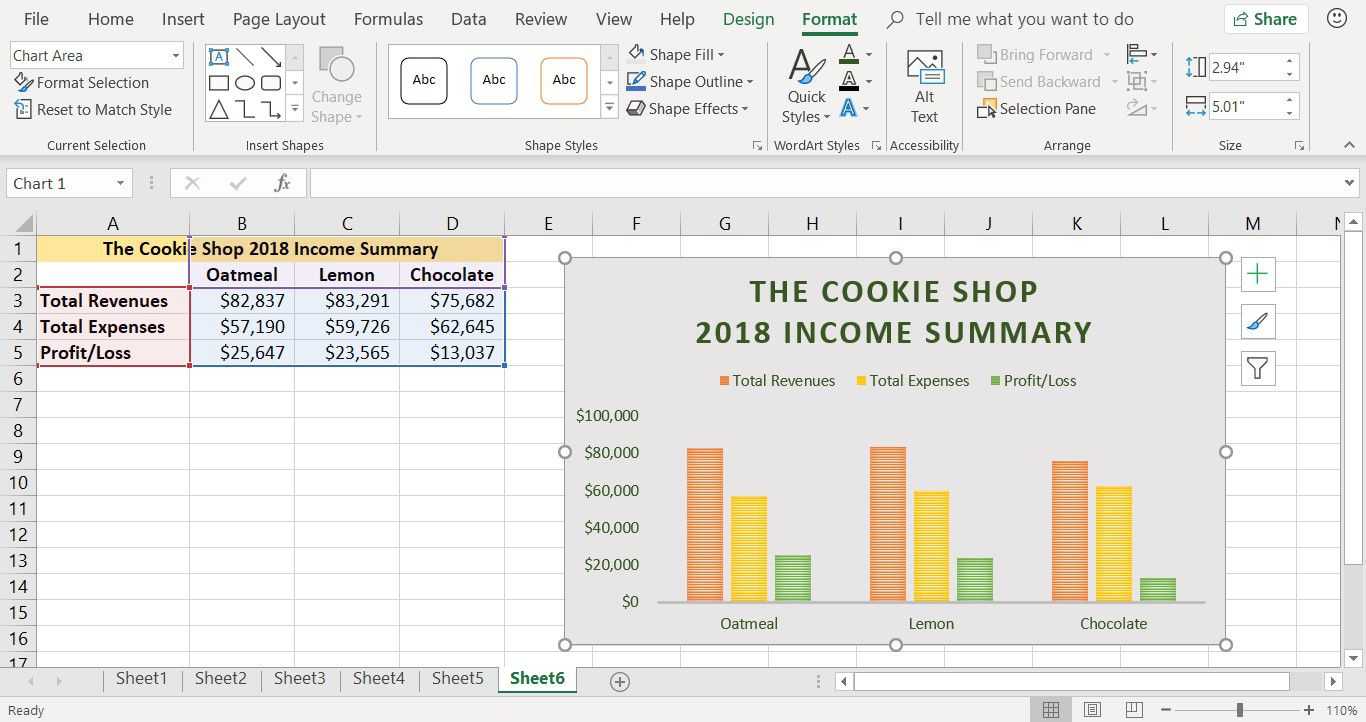Select the Rounded Rectangle shape in Insert Shapes

click(270, 83)
